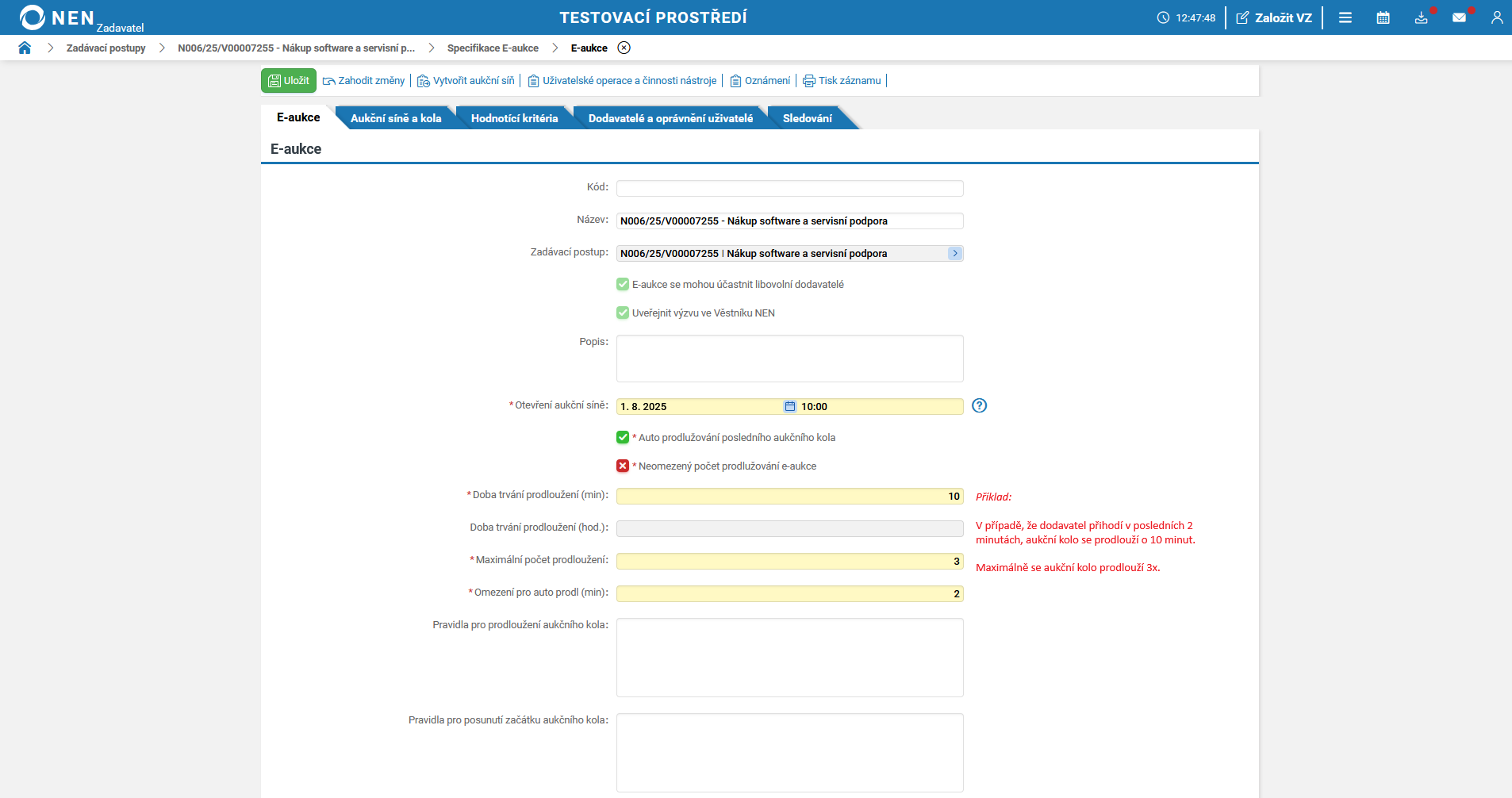The width and height of the screenshot is (1512, 798).
Task: Open the messages envelope icon
Action: coord(1459,17)
